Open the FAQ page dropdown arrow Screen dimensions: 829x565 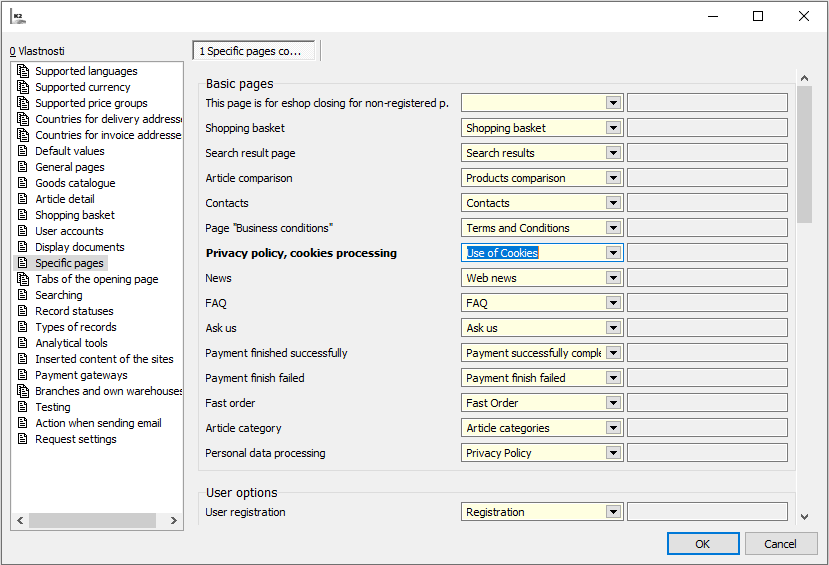pyautogui.click(x=613, y=303)
